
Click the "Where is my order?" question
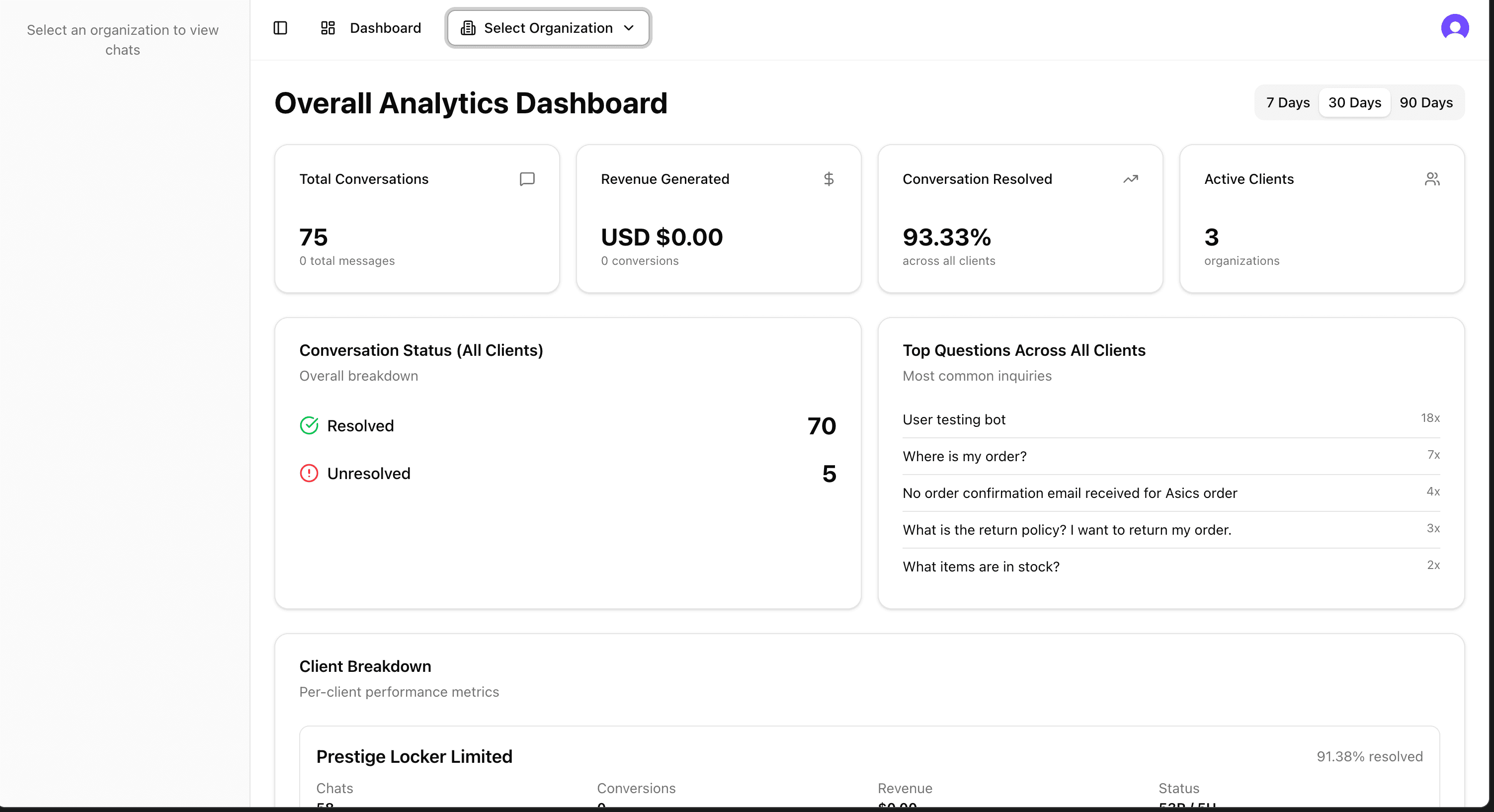pos(965,456)
